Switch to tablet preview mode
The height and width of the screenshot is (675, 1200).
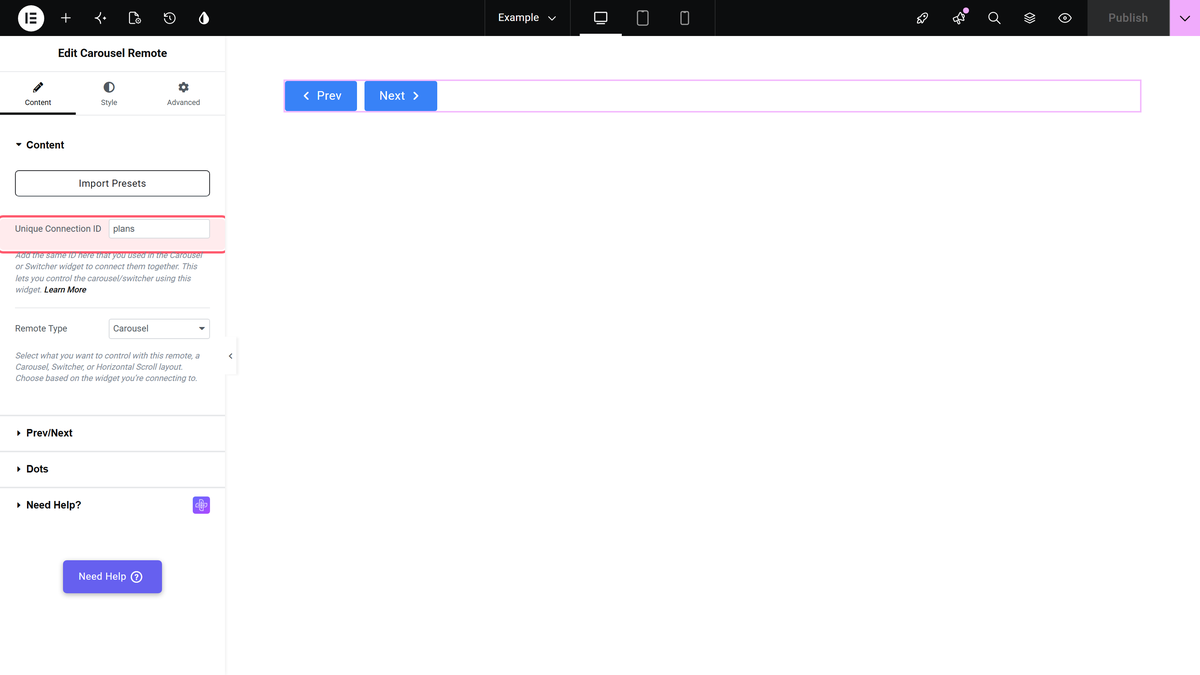(x=643, y=18)
